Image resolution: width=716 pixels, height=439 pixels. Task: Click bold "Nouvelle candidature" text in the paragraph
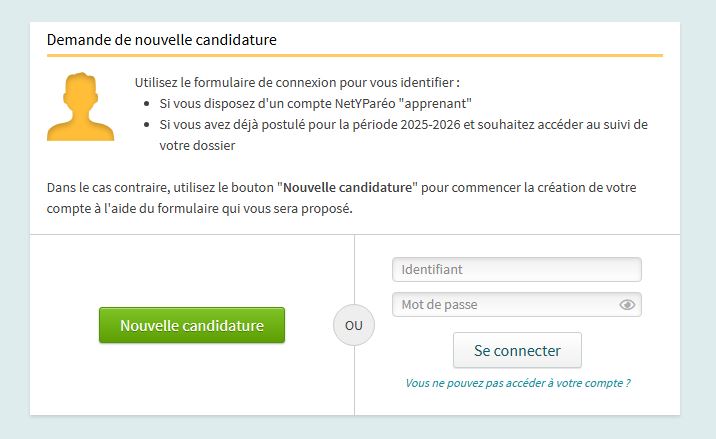click(350, 188)
